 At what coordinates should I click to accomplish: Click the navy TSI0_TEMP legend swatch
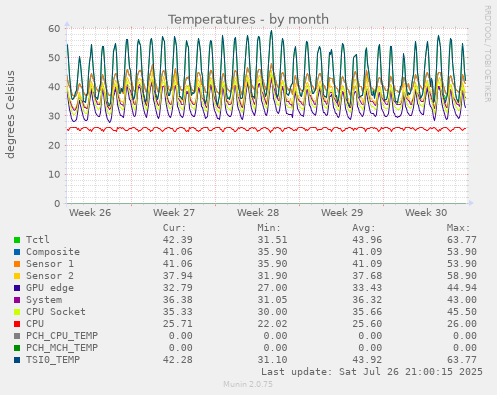17,360
